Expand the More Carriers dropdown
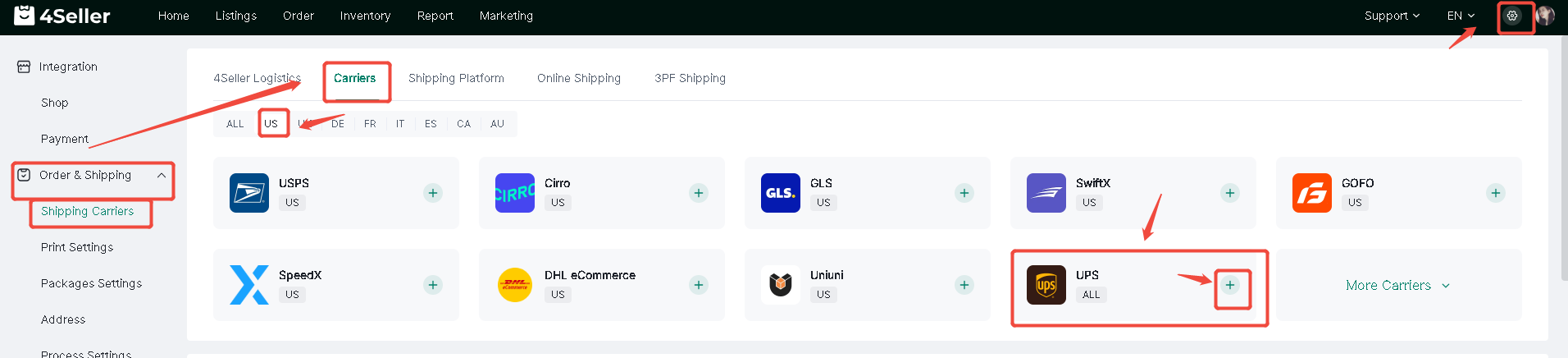 (x=1398, y=285)
